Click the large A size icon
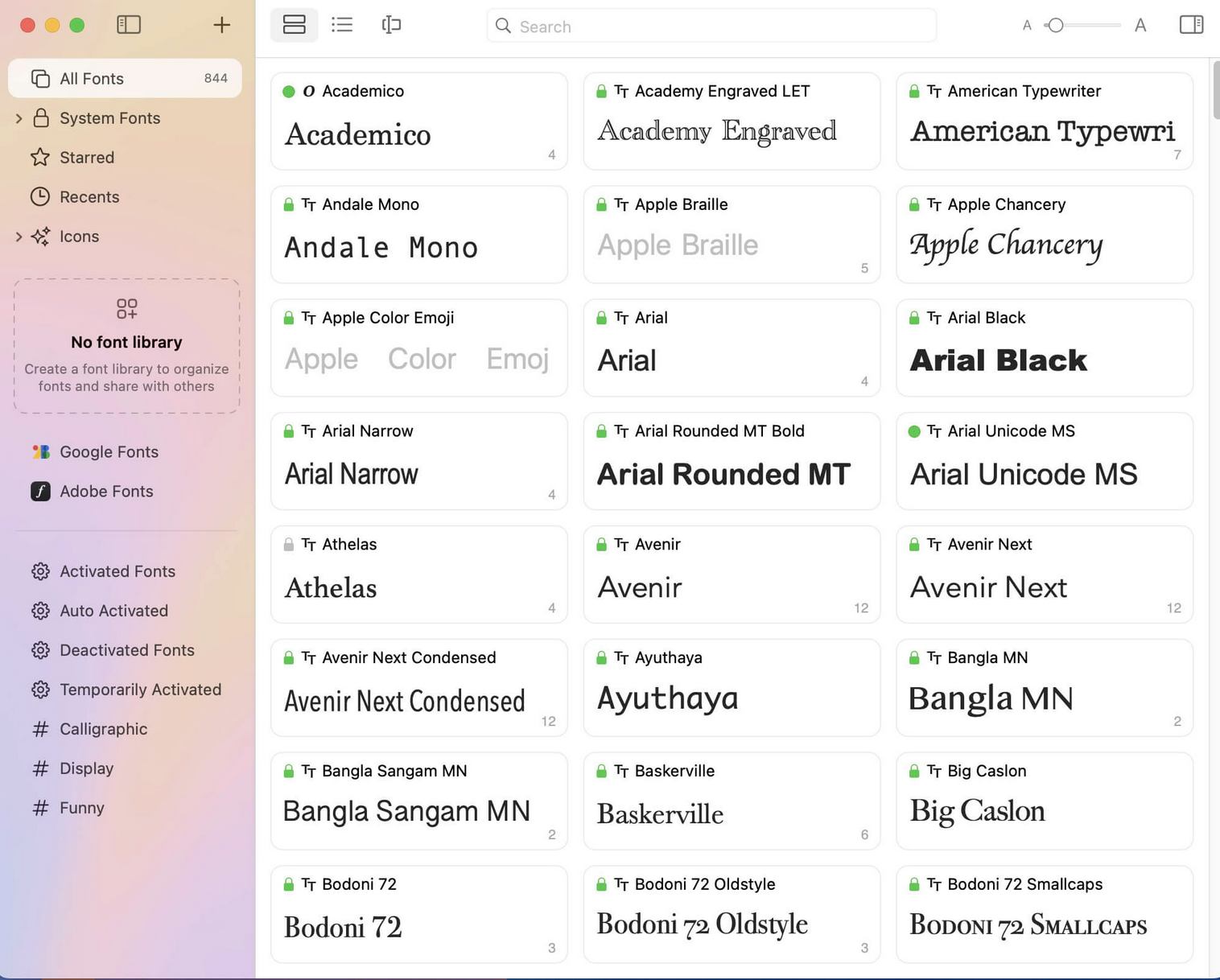 [x=1140, y=26]
